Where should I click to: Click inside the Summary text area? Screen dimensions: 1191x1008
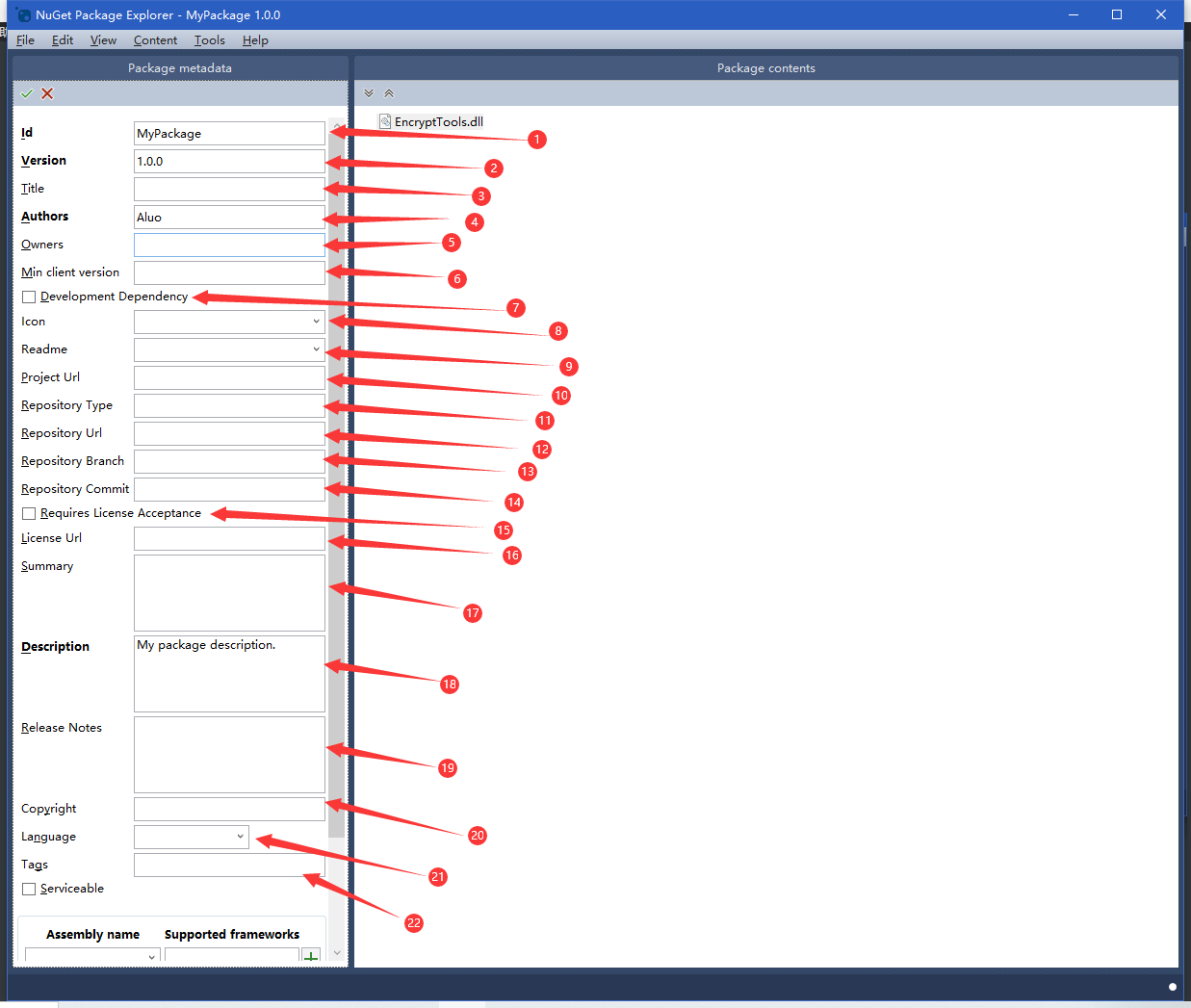tap(229, 593)
